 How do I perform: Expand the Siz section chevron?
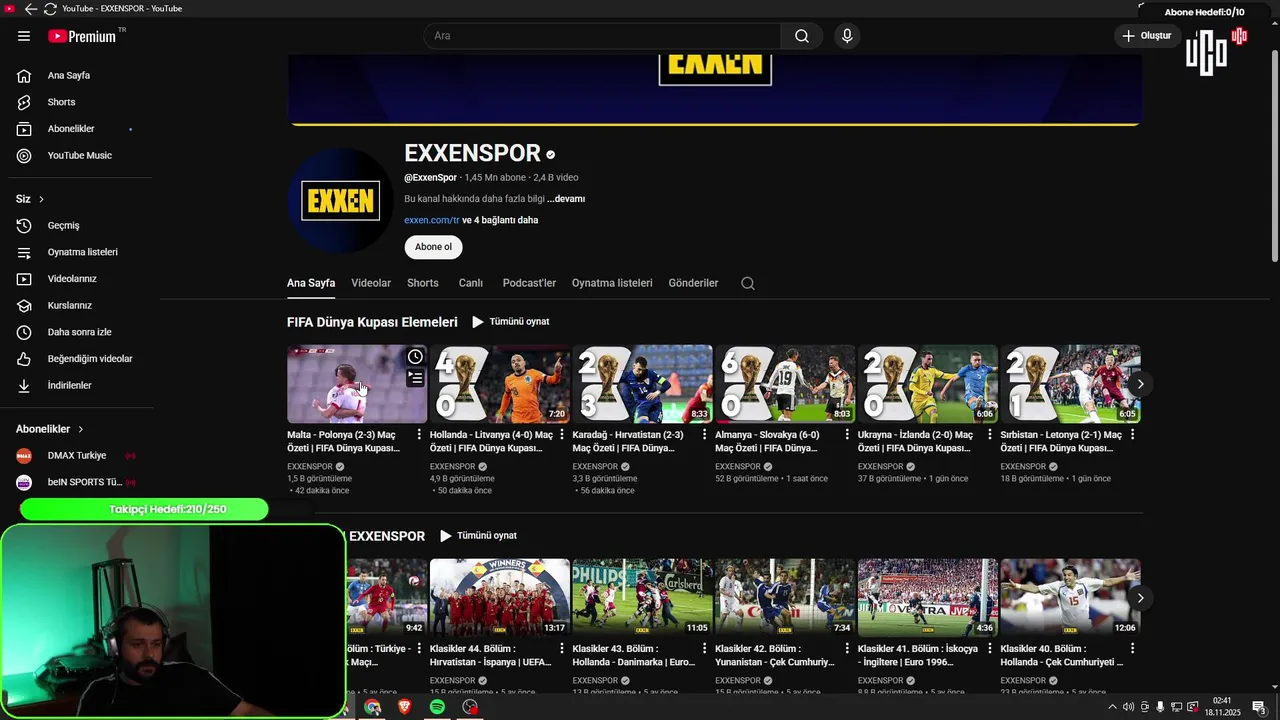coord(41,199)
